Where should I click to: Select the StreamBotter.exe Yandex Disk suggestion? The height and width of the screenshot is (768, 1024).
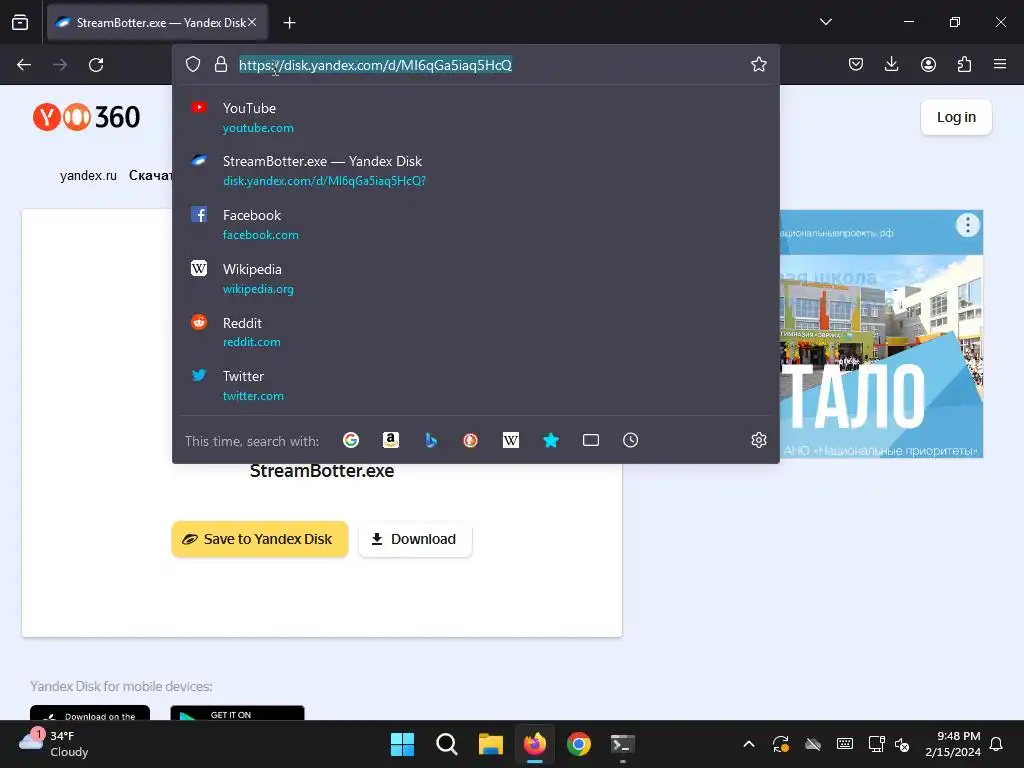pyautogui.click(x=475, y=170)
